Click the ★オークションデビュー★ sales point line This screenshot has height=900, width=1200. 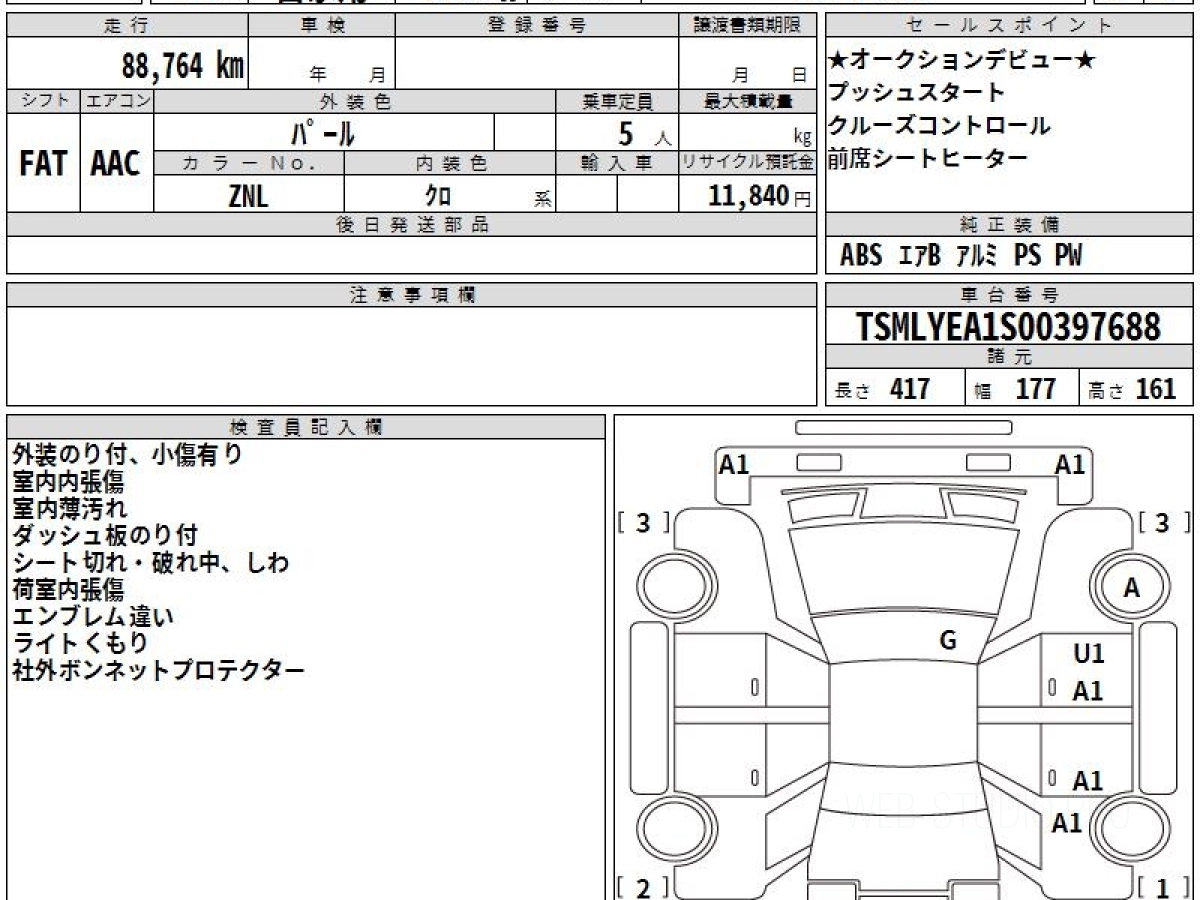point(962,60)
